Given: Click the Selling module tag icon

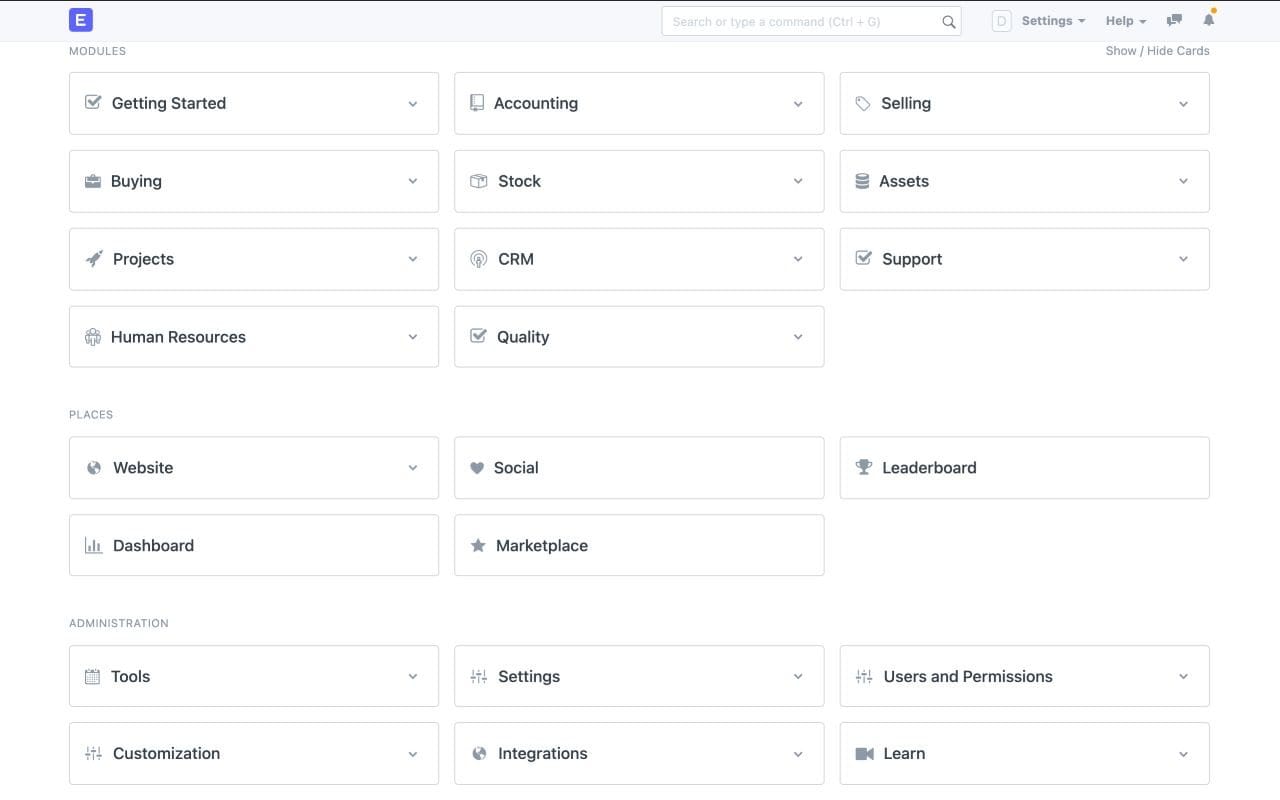Looking at the screenshot, I should point(863,102).
